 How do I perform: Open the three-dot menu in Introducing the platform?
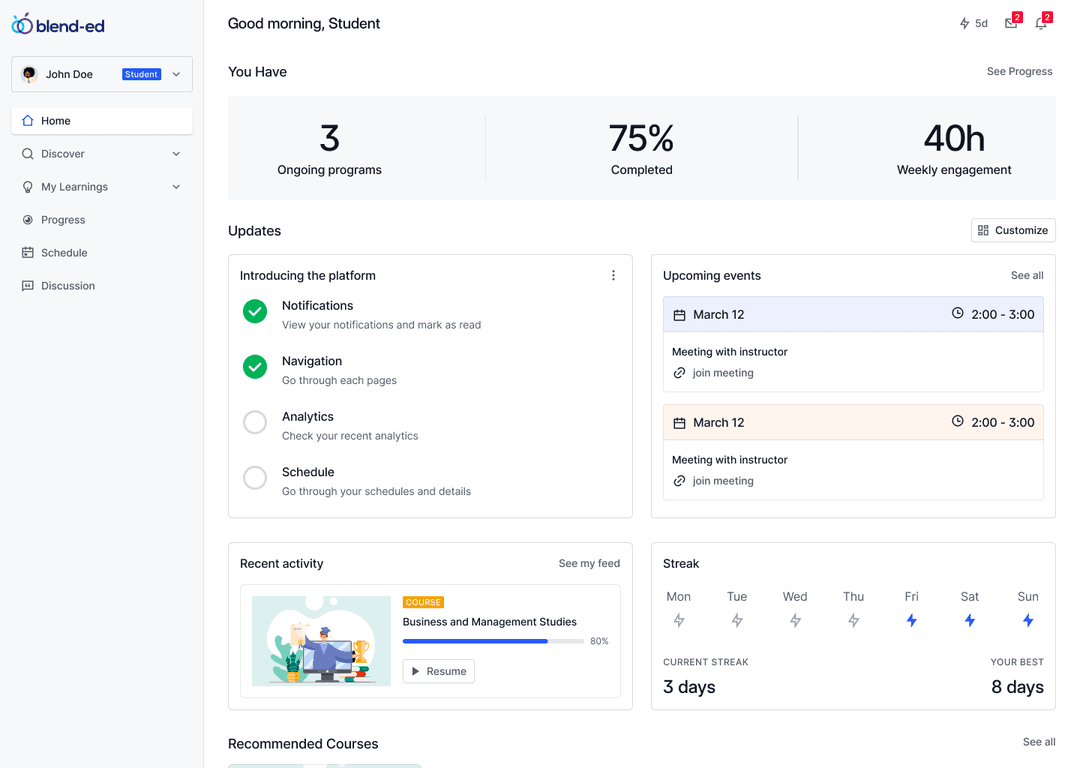(x=613, y=276)
